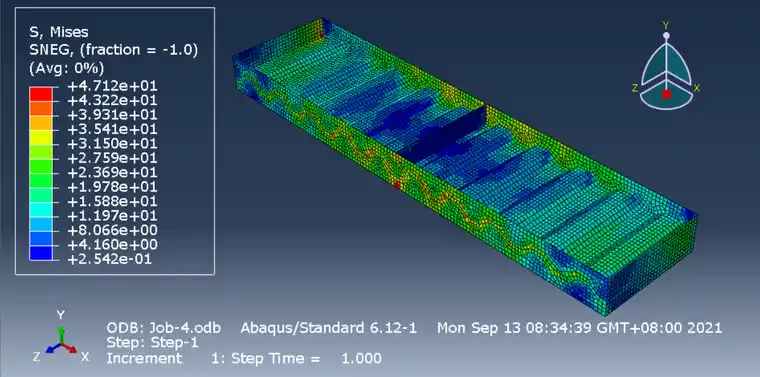
Task: Click legend value +8.066e+00
Action: tap(112, 230)
